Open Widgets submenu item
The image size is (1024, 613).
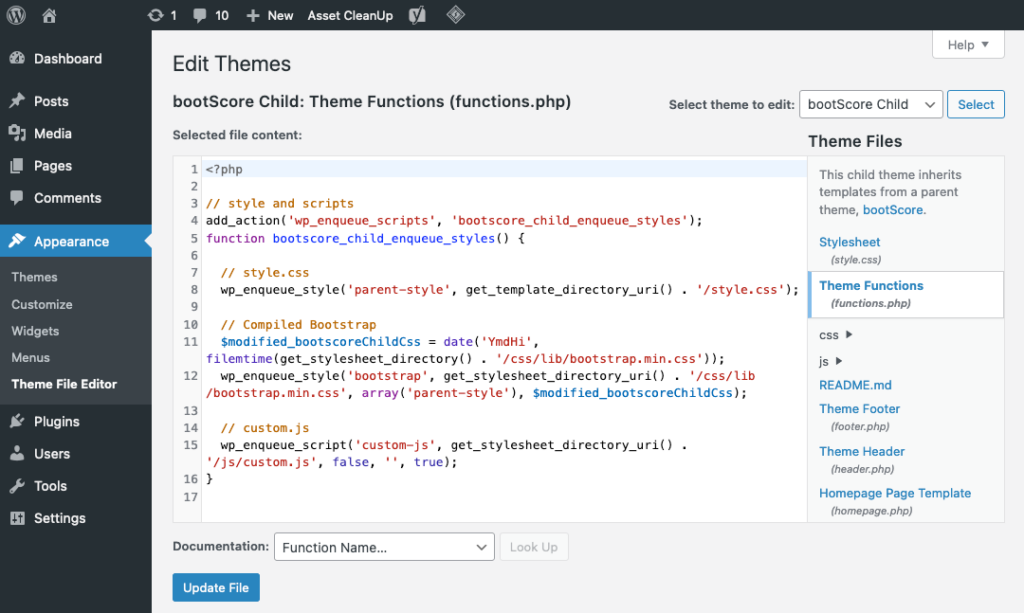pos(35,331)
